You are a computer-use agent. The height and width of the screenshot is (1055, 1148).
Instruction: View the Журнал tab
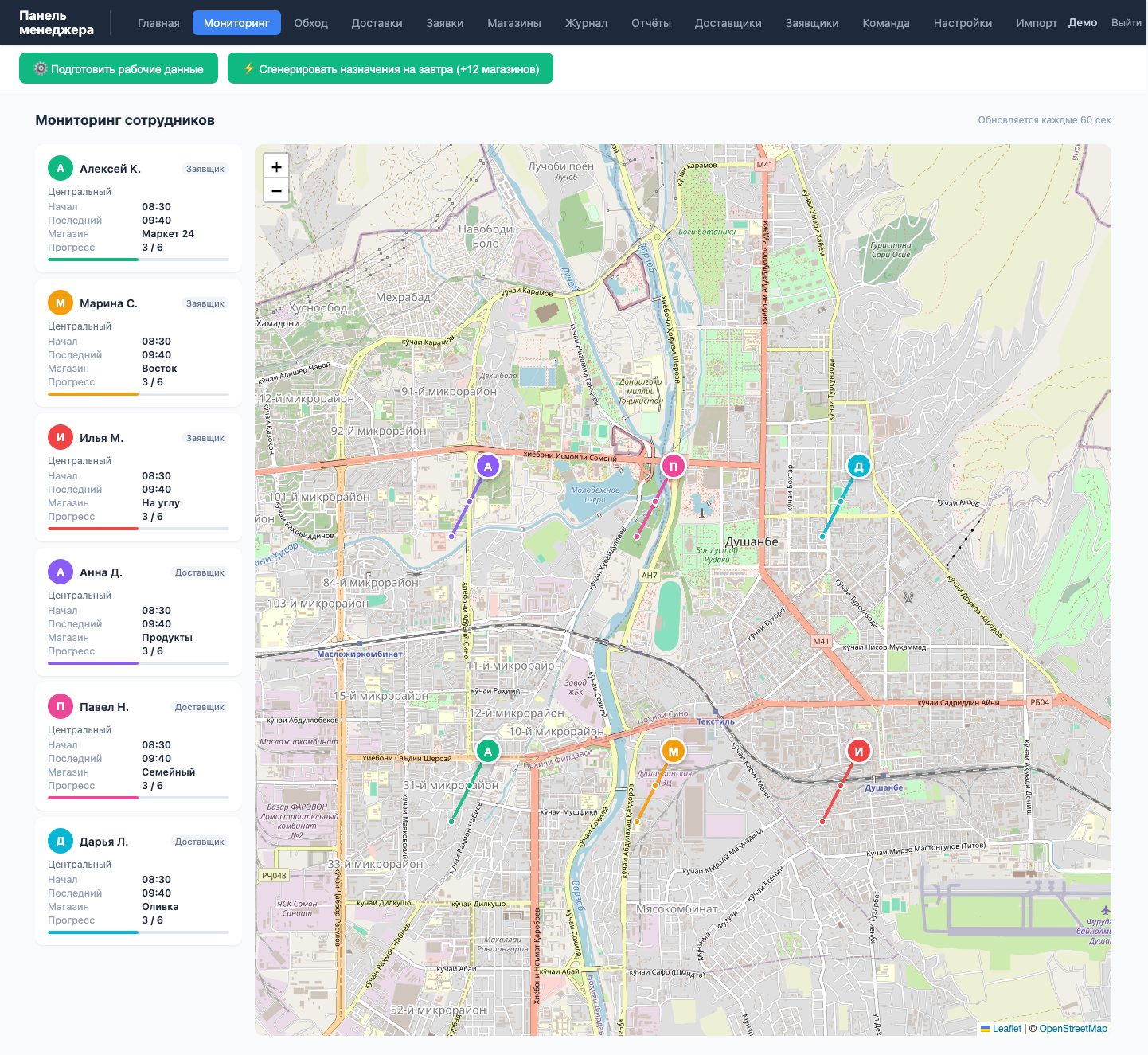click(587, 23)
